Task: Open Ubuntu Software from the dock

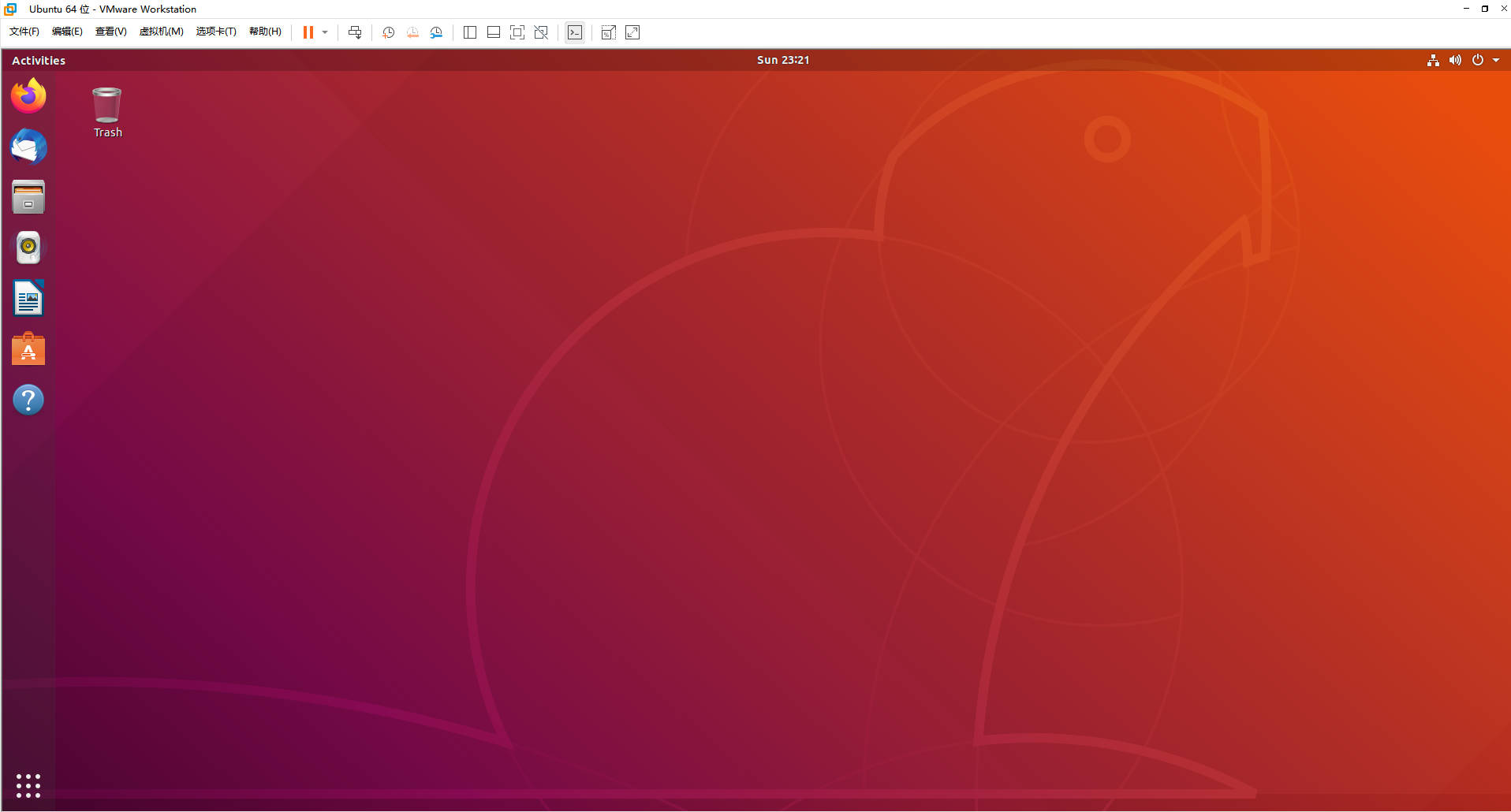Action: [28, 349]
